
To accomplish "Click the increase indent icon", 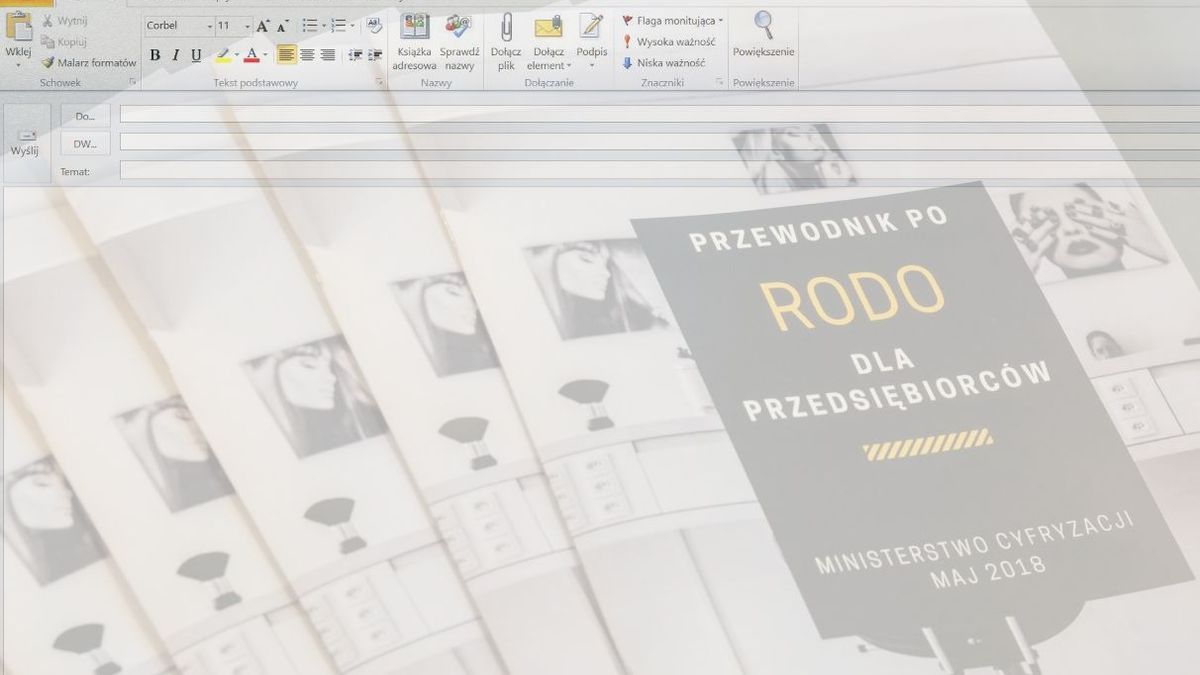I will [x=375, y=55].
